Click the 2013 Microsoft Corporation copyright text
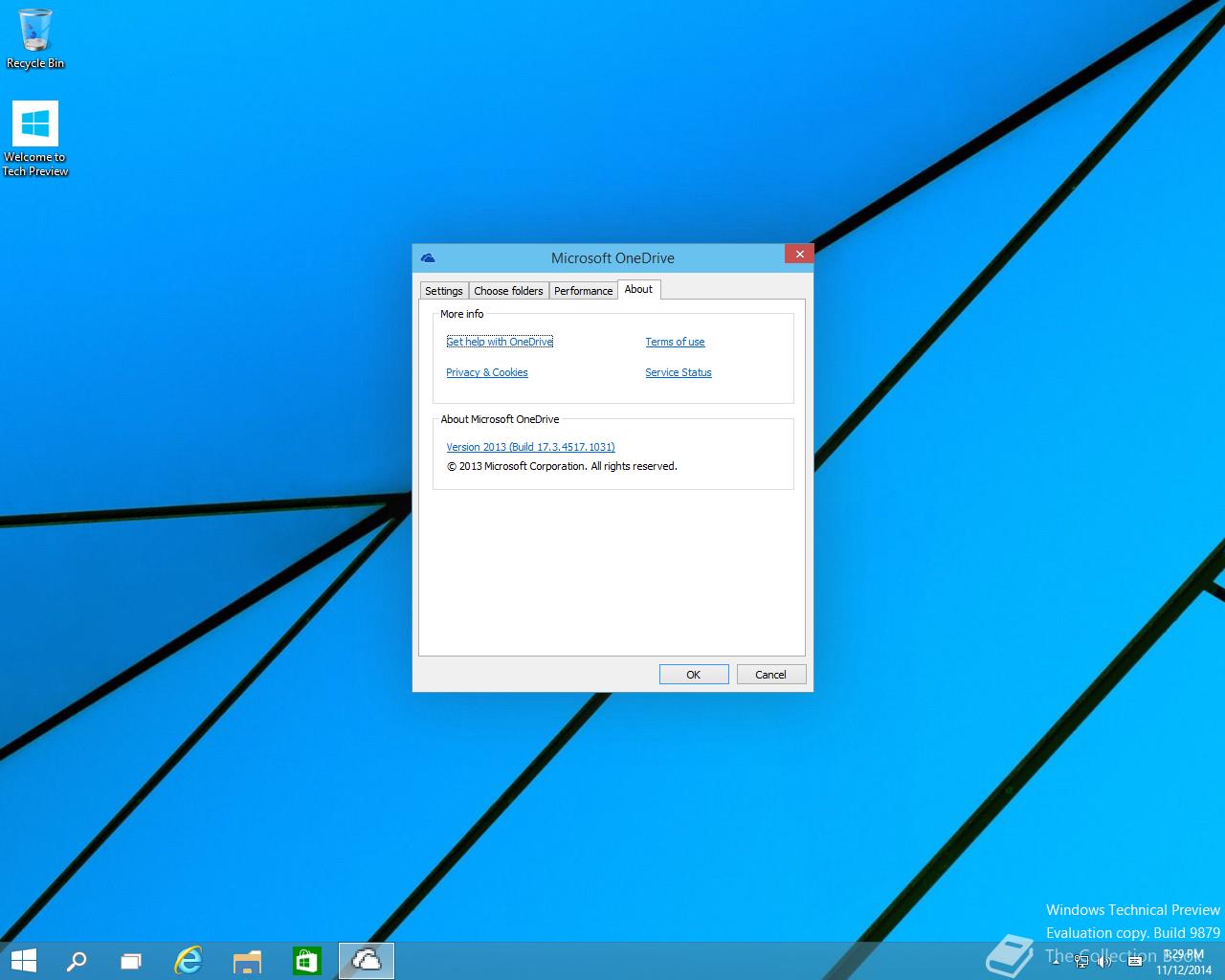1225x980 pixels. tap(562, 466)
